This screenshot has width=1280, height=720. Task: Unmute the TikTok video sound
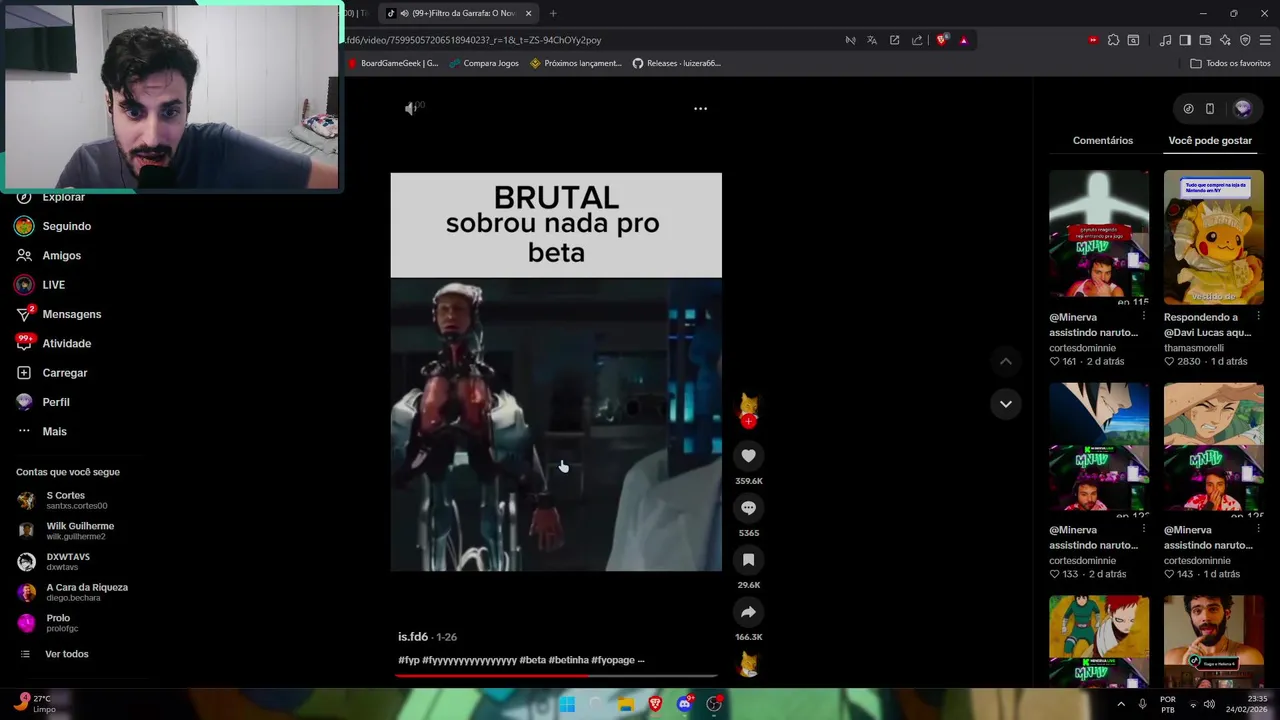point(411,108)
